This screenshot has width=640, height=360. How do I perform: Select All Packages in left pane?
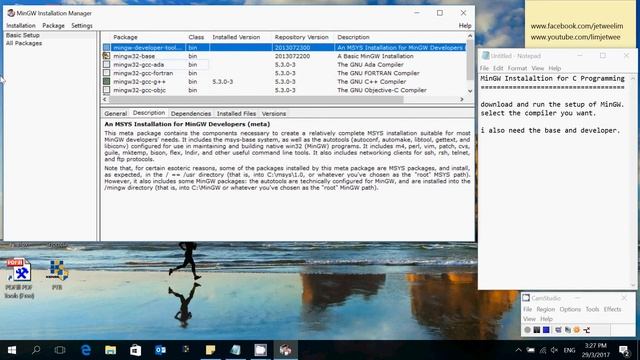point(24,43)
